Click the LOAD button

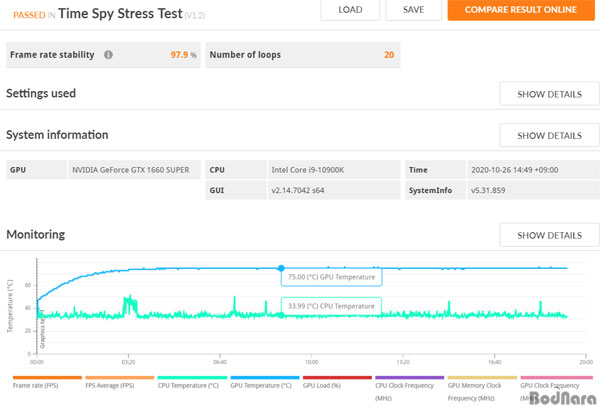coord(350,10)
